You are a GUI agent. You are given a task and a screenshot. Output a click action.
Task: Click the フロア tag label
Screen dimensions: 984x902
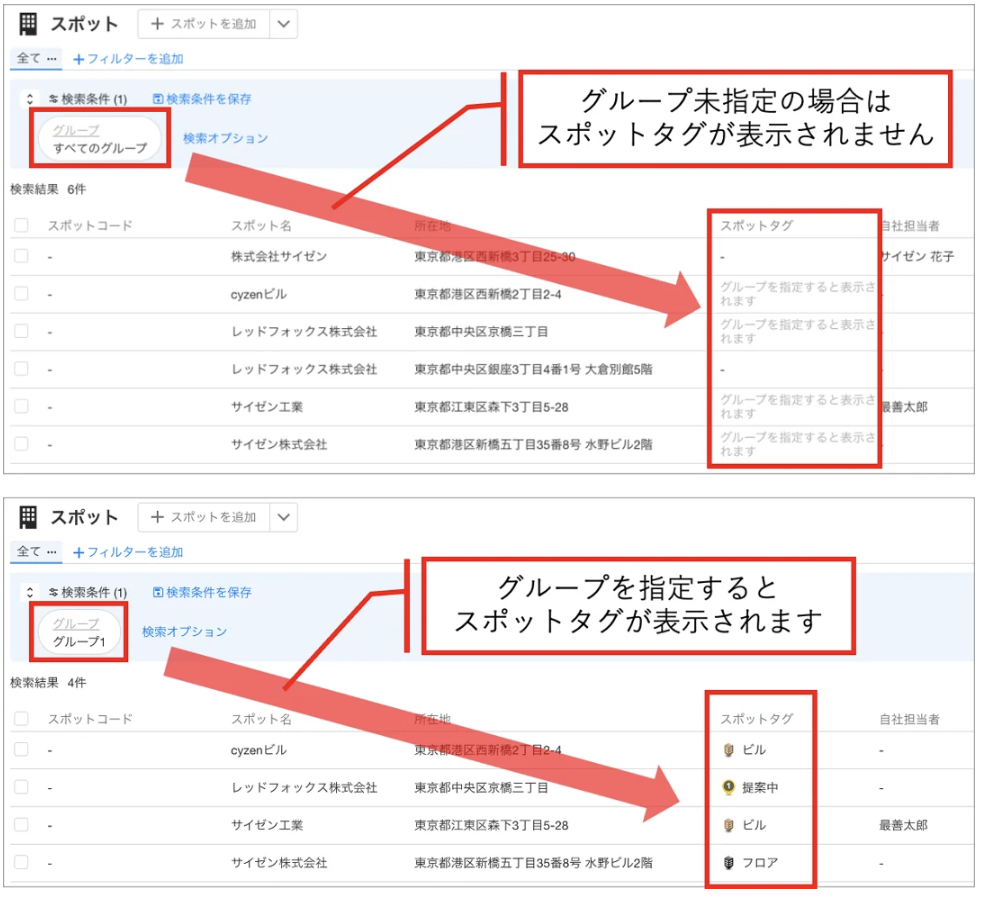760,863
